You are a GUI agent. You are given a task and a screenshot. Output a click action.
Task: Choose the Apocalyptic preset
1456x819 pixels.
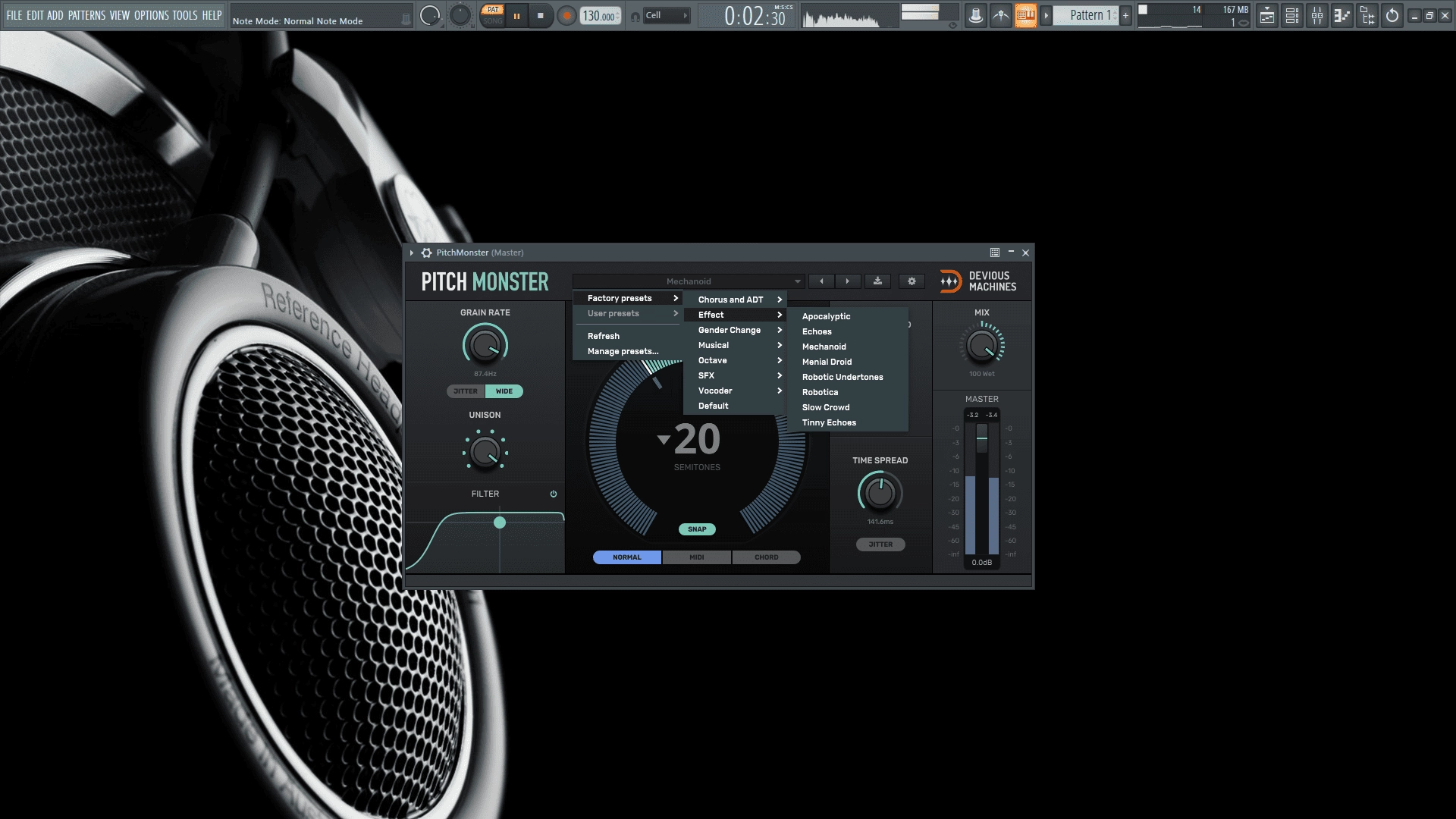[849, 317]
